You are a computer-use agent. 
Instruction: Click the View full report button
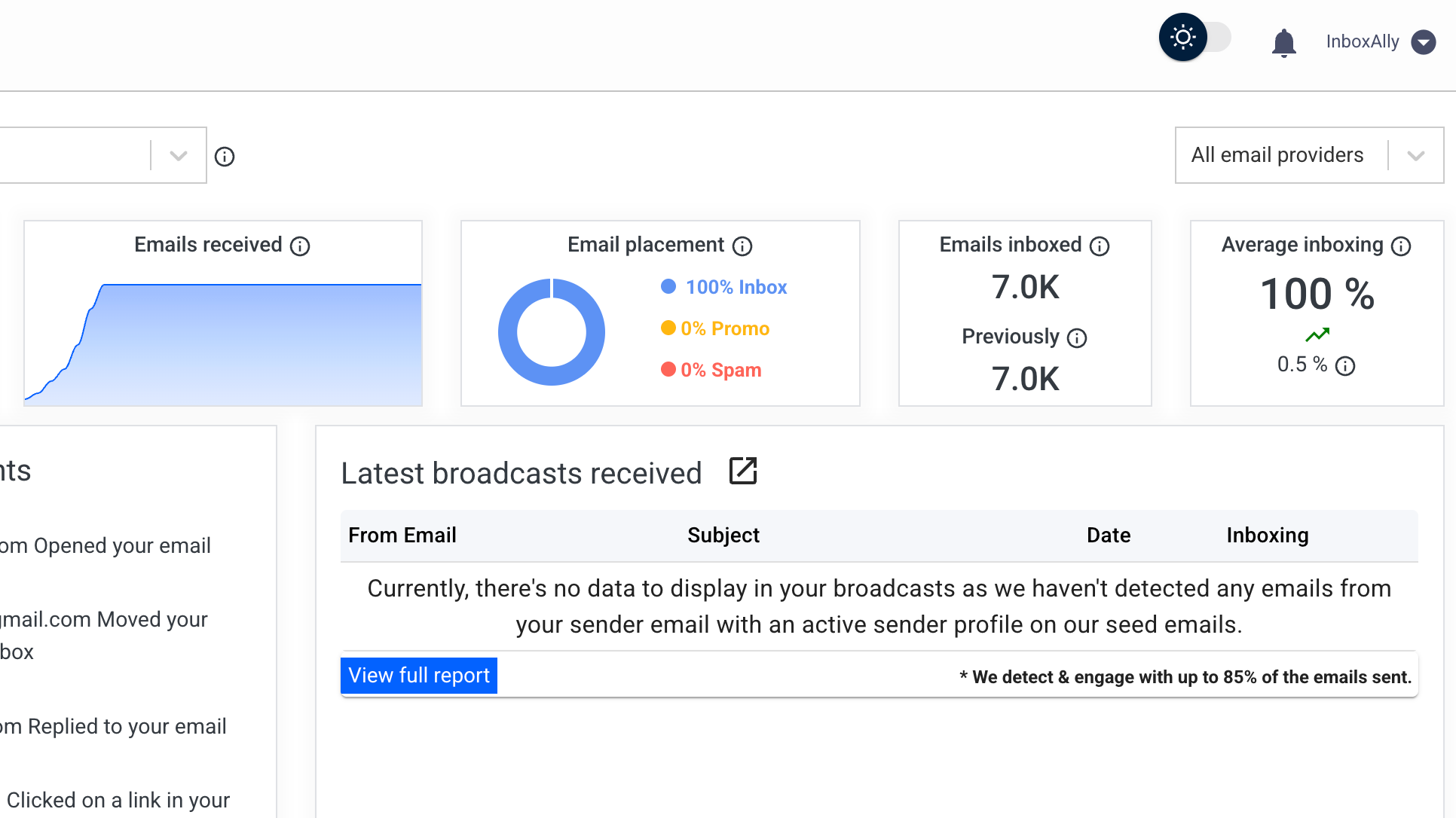418,675
